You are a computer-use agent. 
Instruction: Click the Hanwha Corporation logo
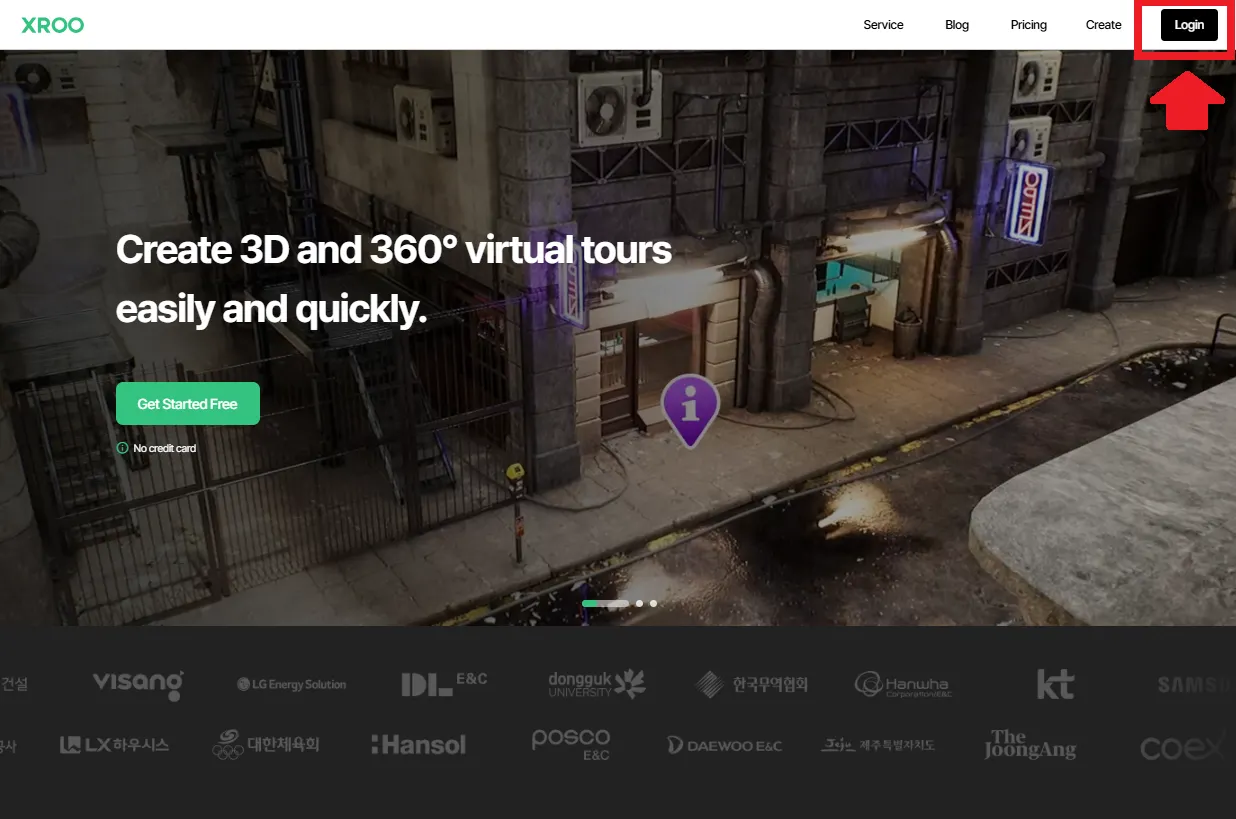903,684
